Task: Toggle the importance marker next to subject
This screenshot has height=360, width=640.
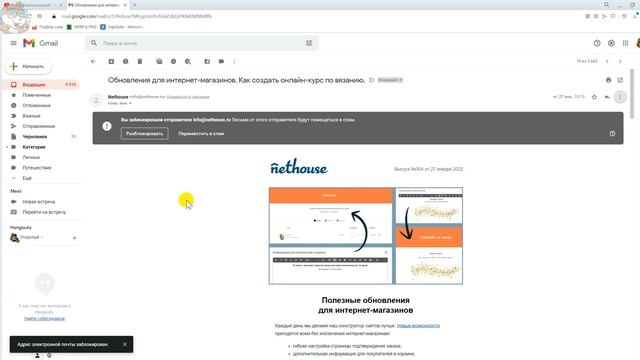Action: [x=371, y=80]
